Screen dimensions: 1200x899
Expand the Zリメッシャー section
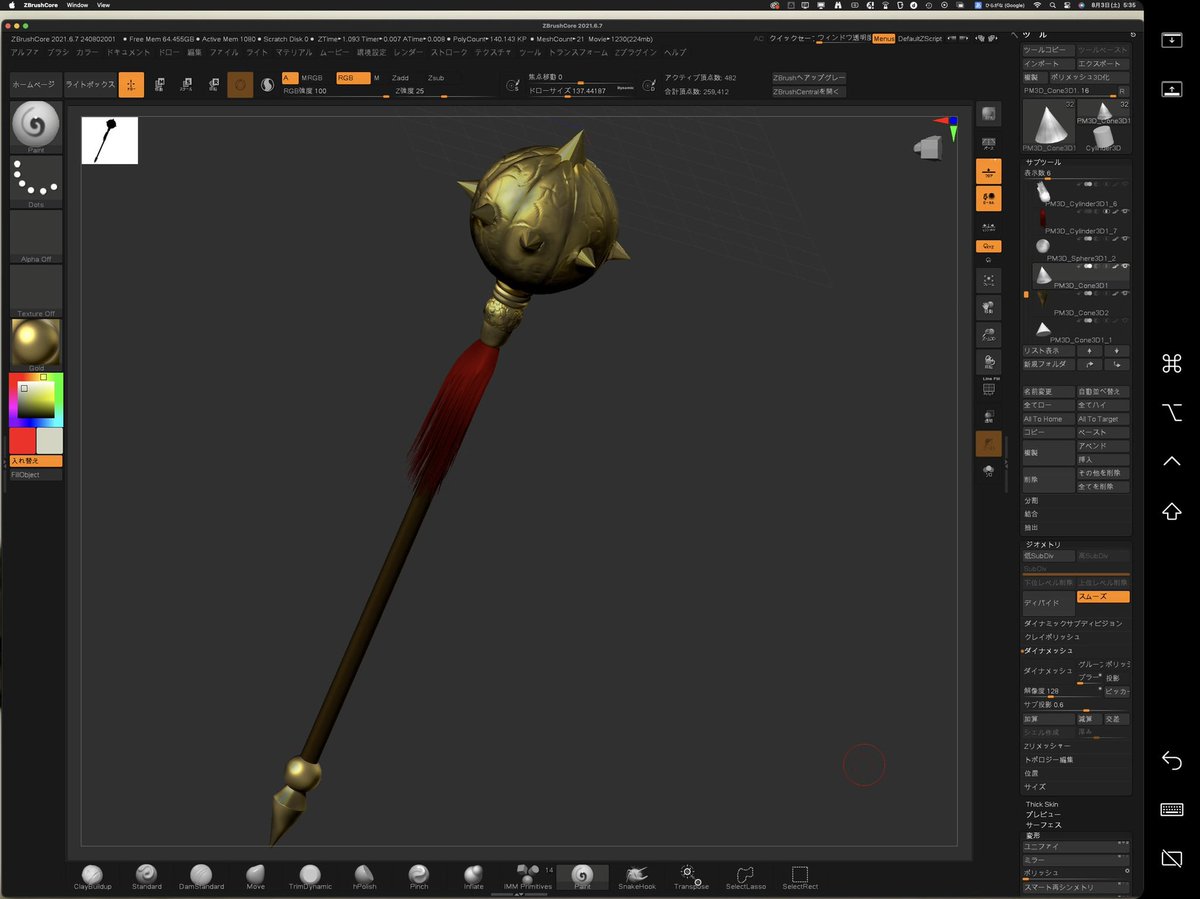point(1046,746)
